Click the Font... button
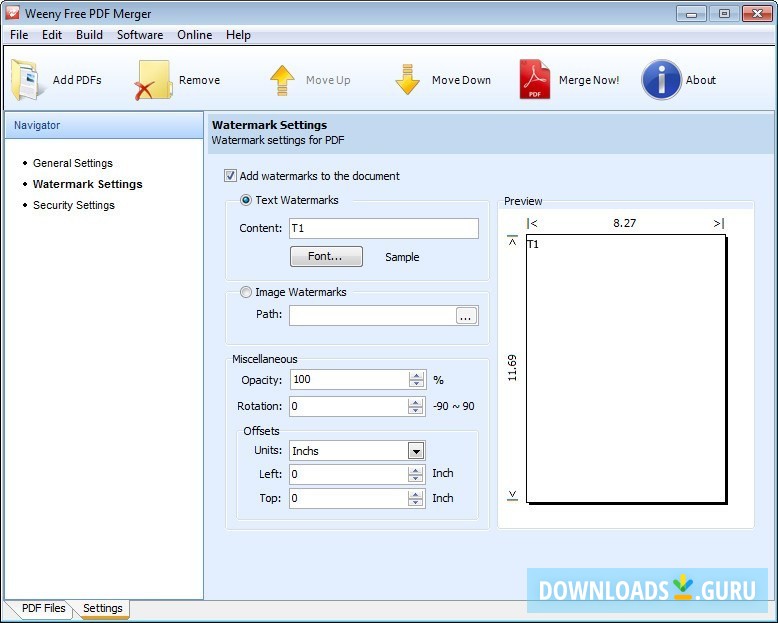Image resolution: width=778 pixels, height=623 pixels. click(326, 257)
